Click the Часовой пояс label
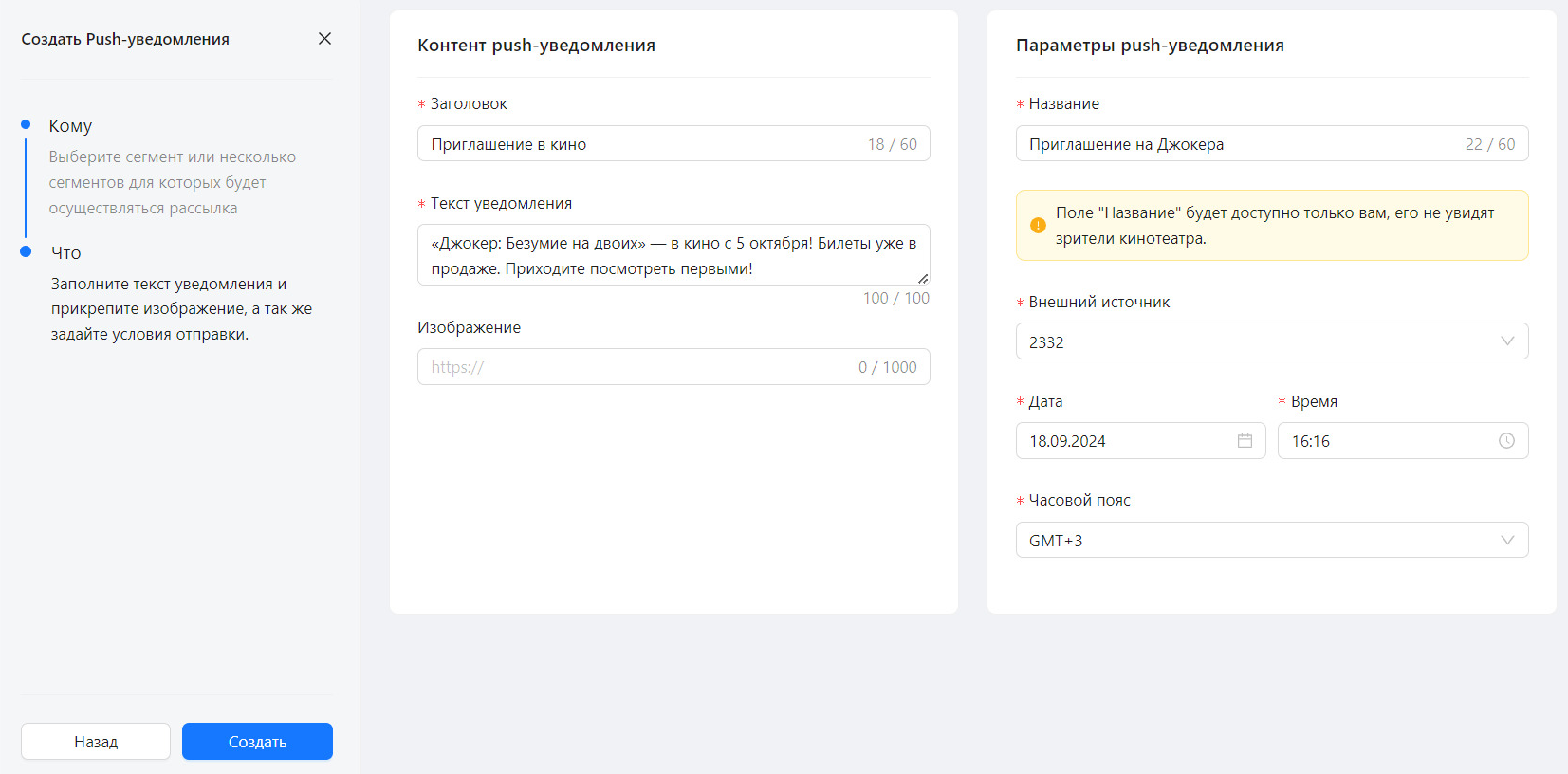This screenshot has width=1568, height=774. coord(1079,500)
